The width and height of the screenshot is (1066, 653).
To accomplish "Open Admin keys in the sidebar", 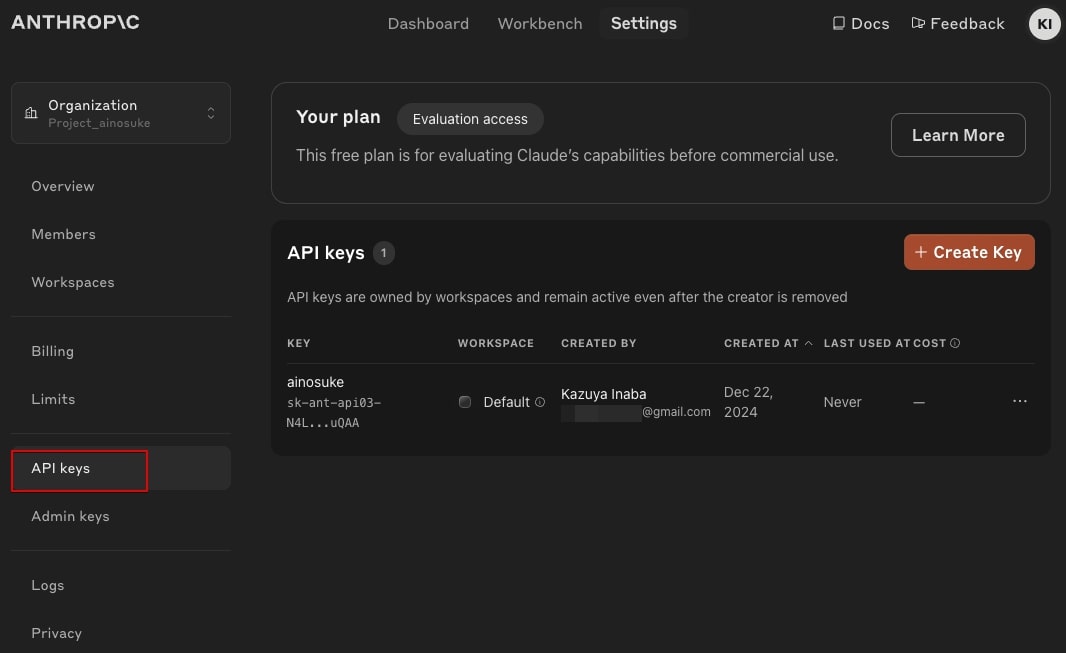I will (70, 516).
